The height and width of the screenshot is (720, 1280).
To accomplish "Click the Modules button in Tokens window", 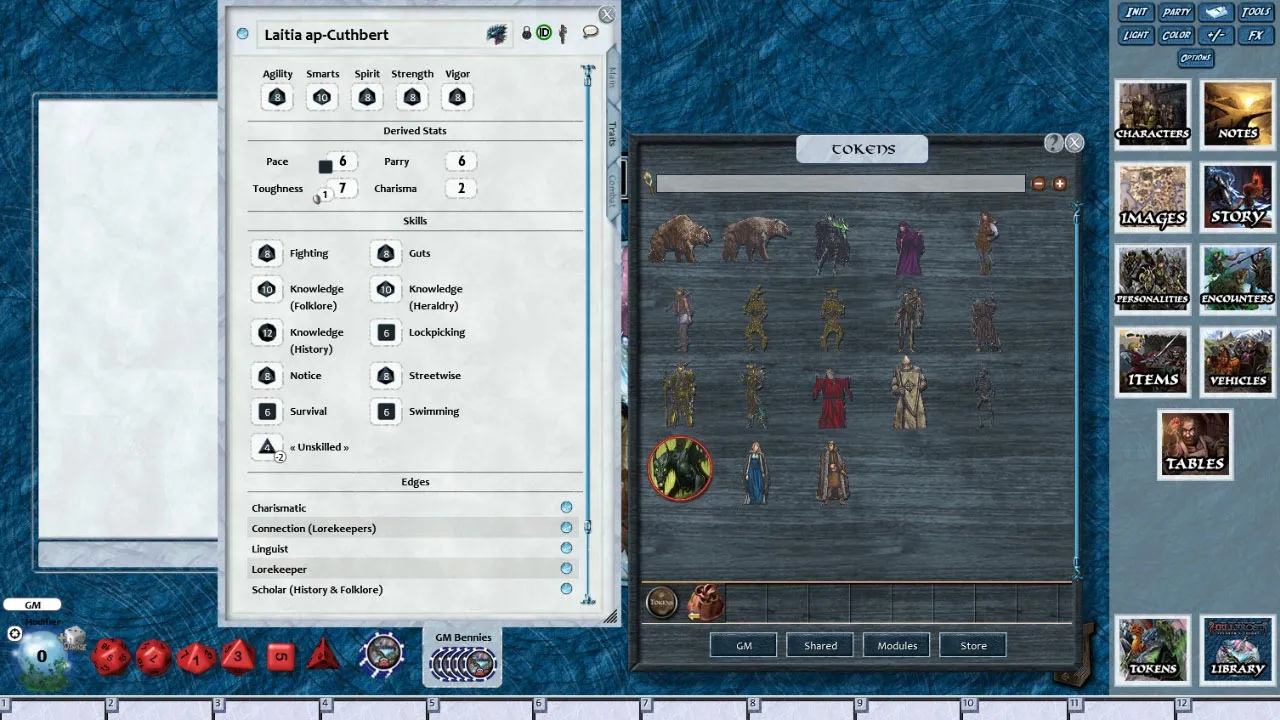I will pos(897,645).
